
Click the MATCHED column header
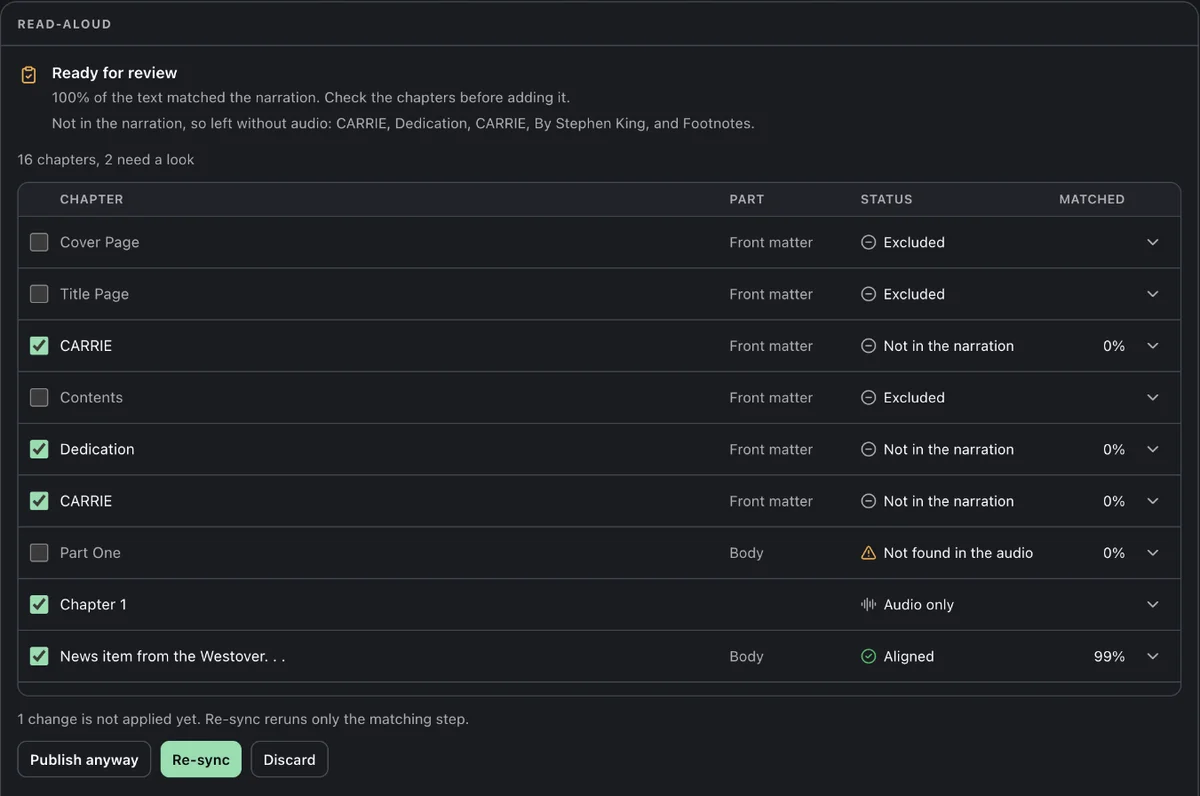(x=1092, y=199)
